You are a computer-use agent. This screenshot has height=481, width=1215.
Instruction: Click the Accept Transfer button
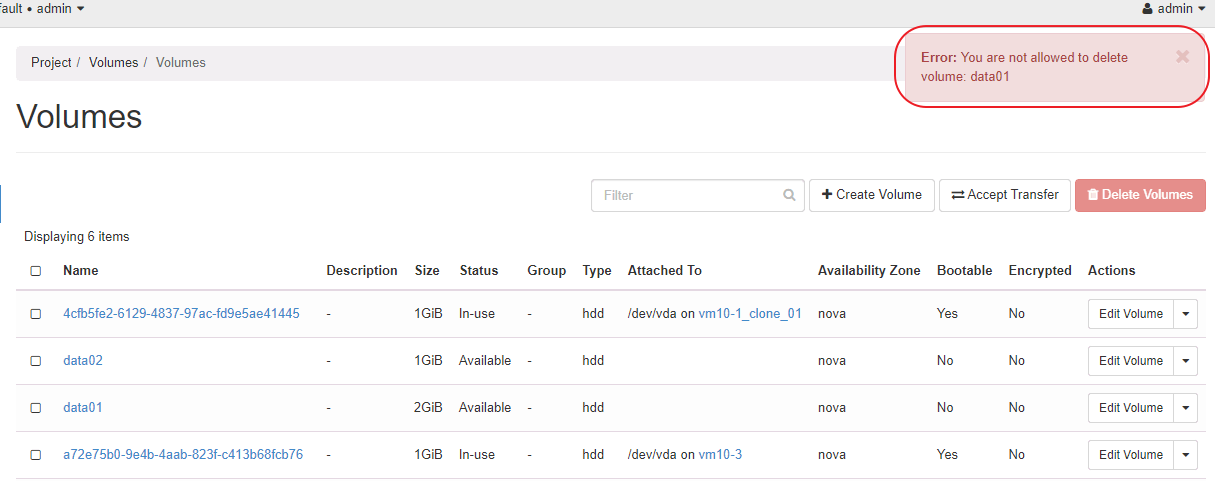1004,195
